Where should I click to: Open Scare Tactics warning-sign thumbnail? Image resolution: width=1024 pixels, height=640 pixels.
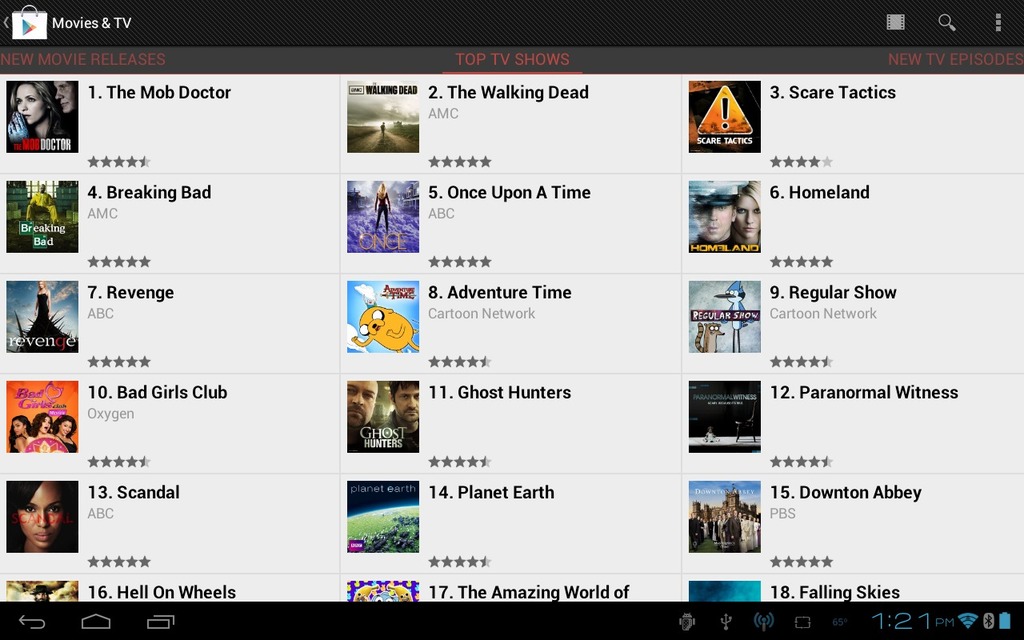pyautogui.click(x=725, y=117)
